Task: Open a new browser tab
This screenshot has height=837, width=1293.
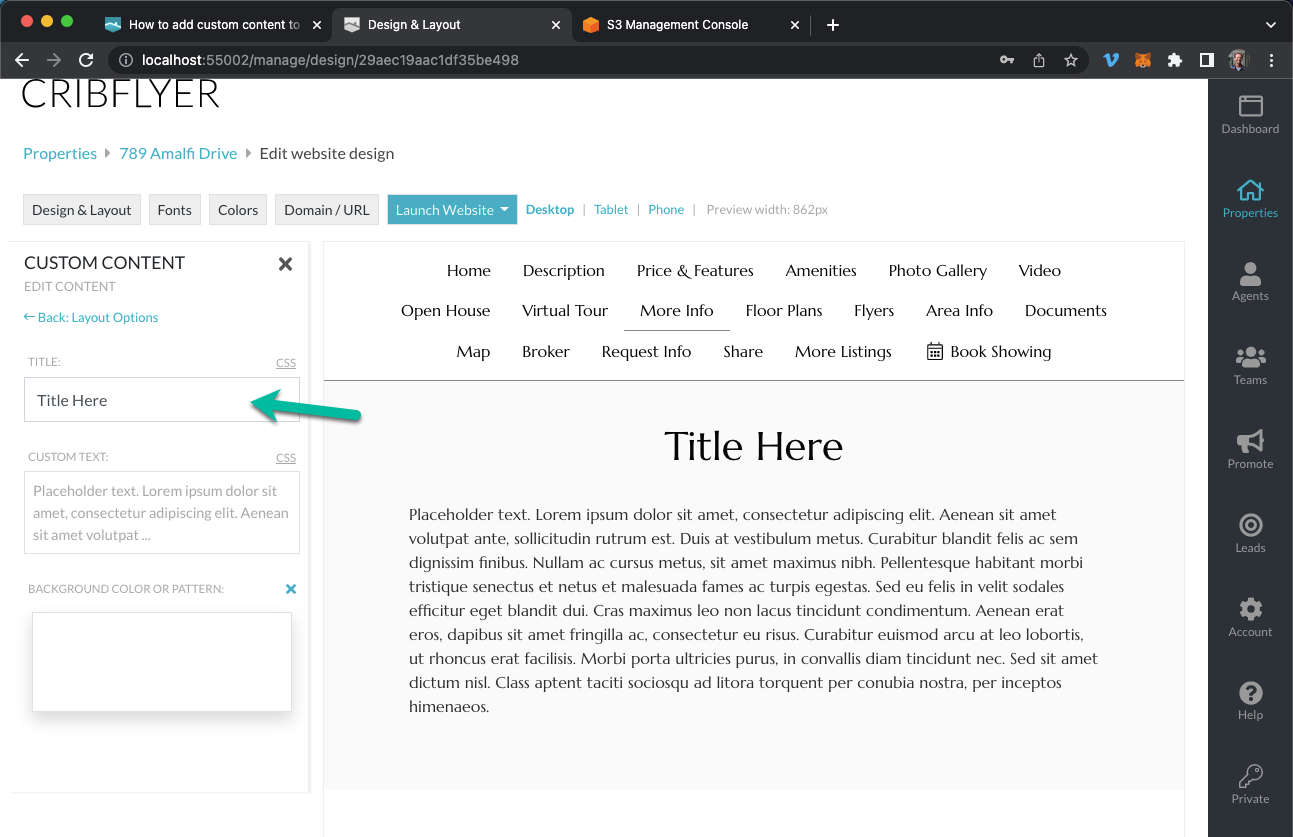Action: click(833, 25)
